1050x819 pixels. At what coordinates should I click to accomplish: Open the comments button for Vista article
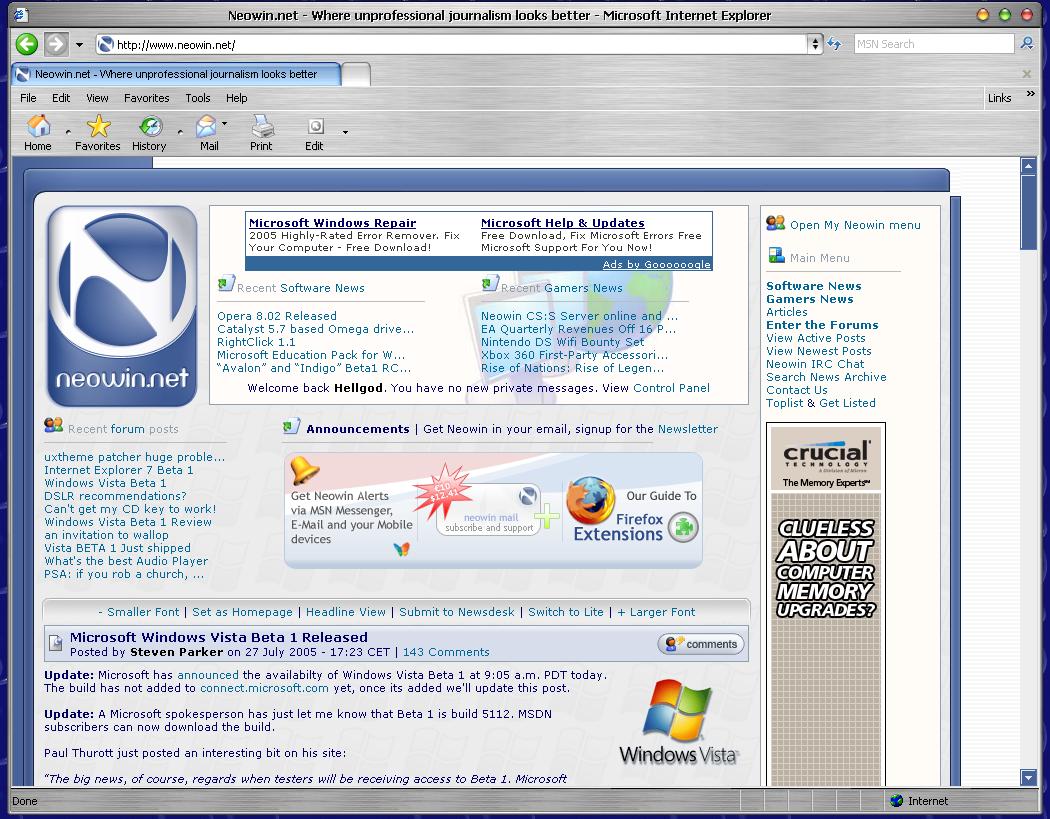pos(701,644)
